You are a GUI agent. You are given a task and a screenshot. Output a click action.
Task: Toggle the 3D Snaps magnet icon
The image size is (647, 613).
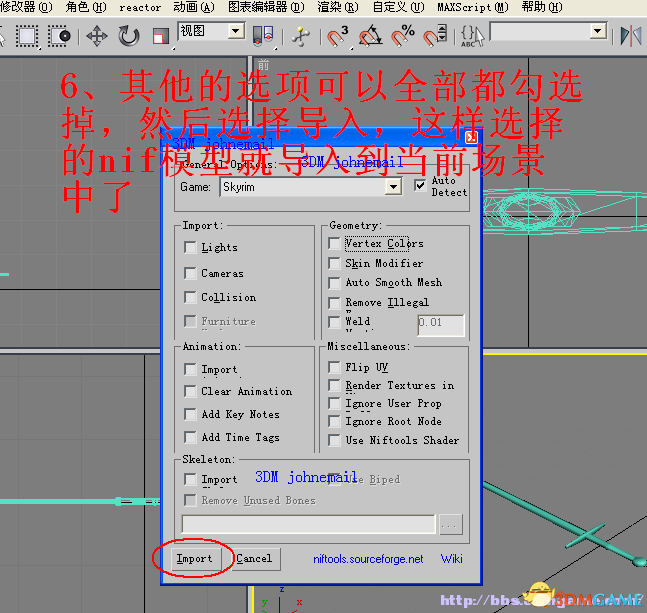click(338, 36)
